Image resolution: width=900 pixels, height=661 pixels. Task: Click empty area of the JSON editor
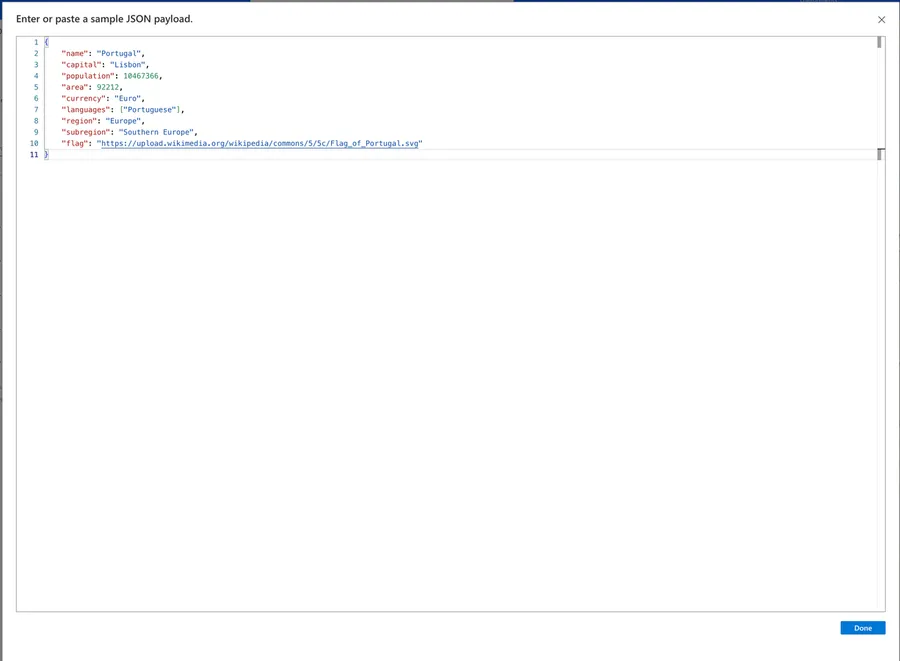pos(450,380)
